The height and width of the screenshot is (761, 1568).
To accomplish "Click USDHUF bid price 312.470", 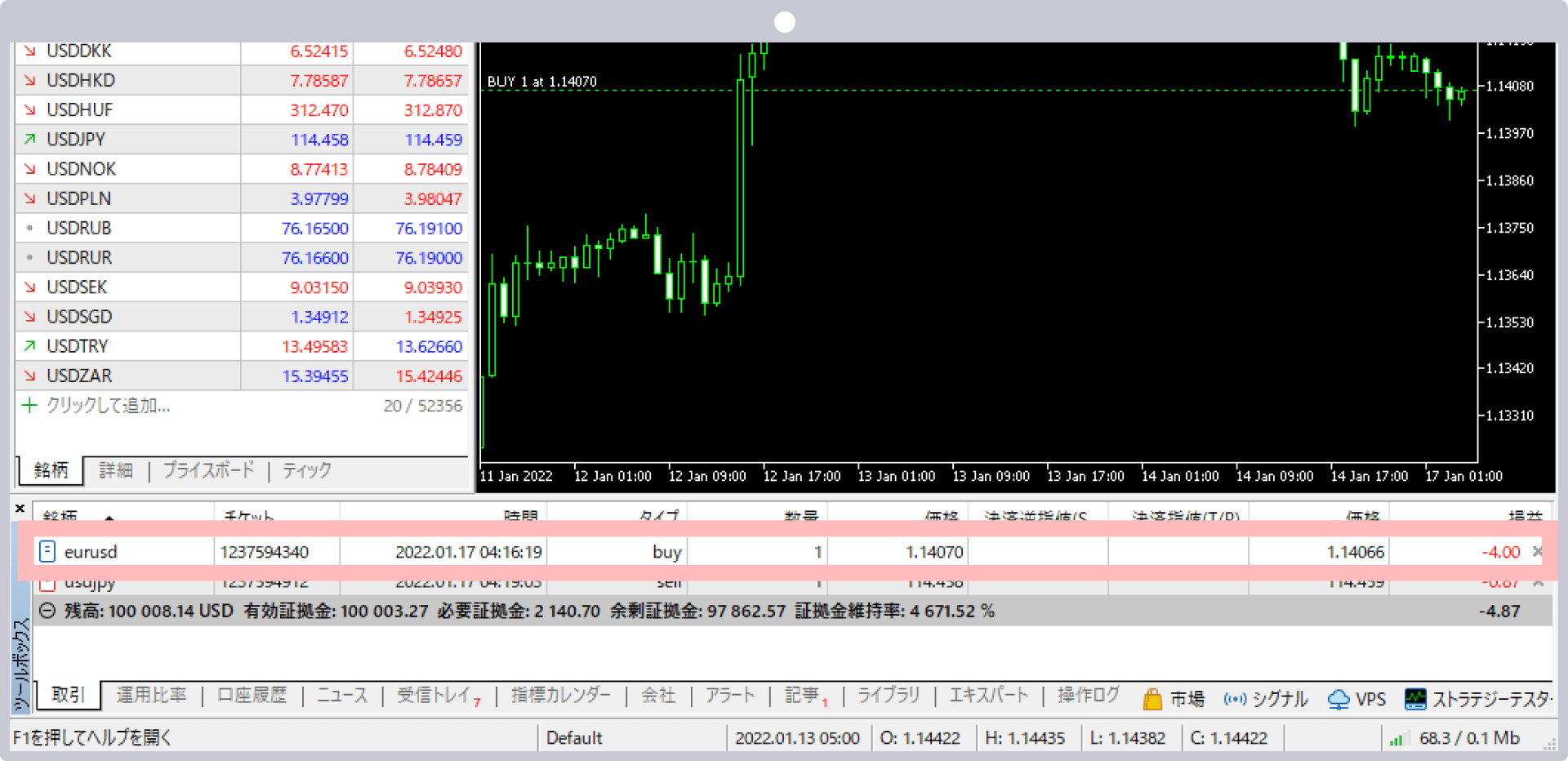I will 319,109.
